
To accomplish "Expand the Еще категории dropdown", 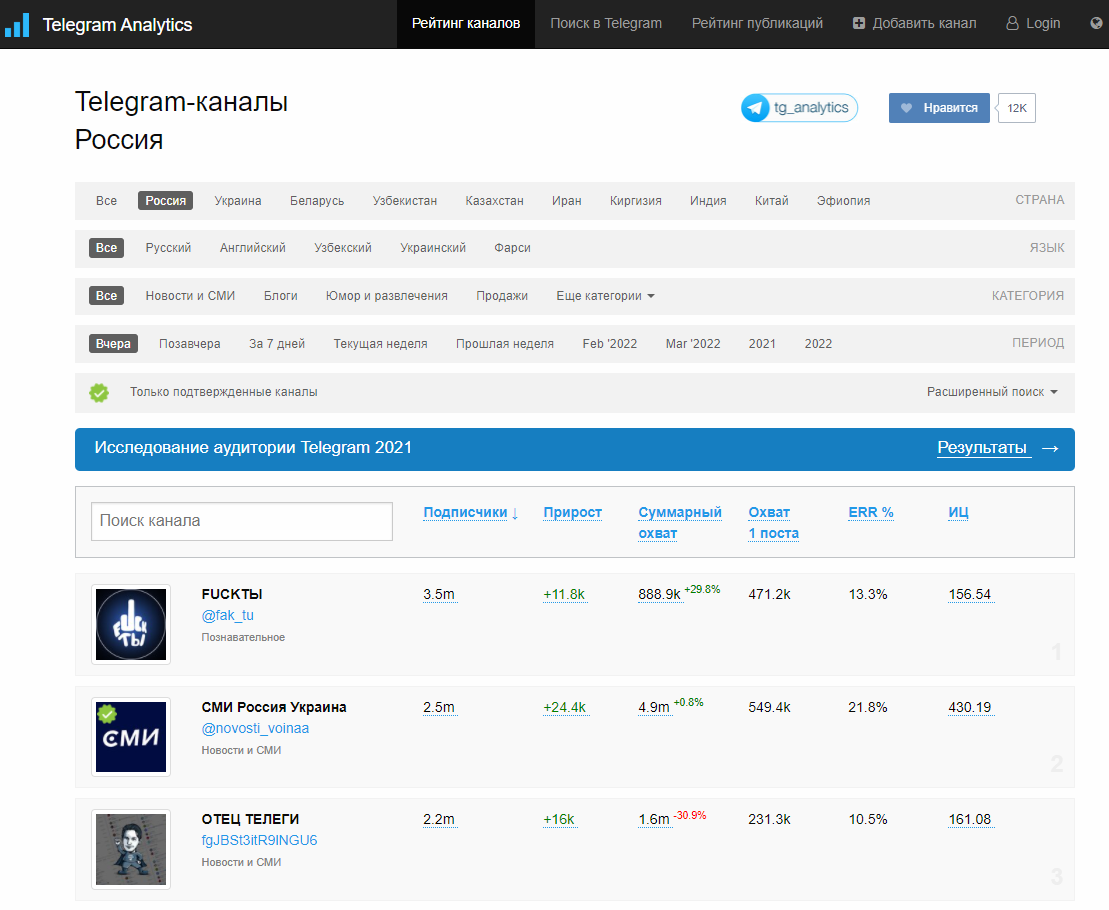I will pos(605,296).
